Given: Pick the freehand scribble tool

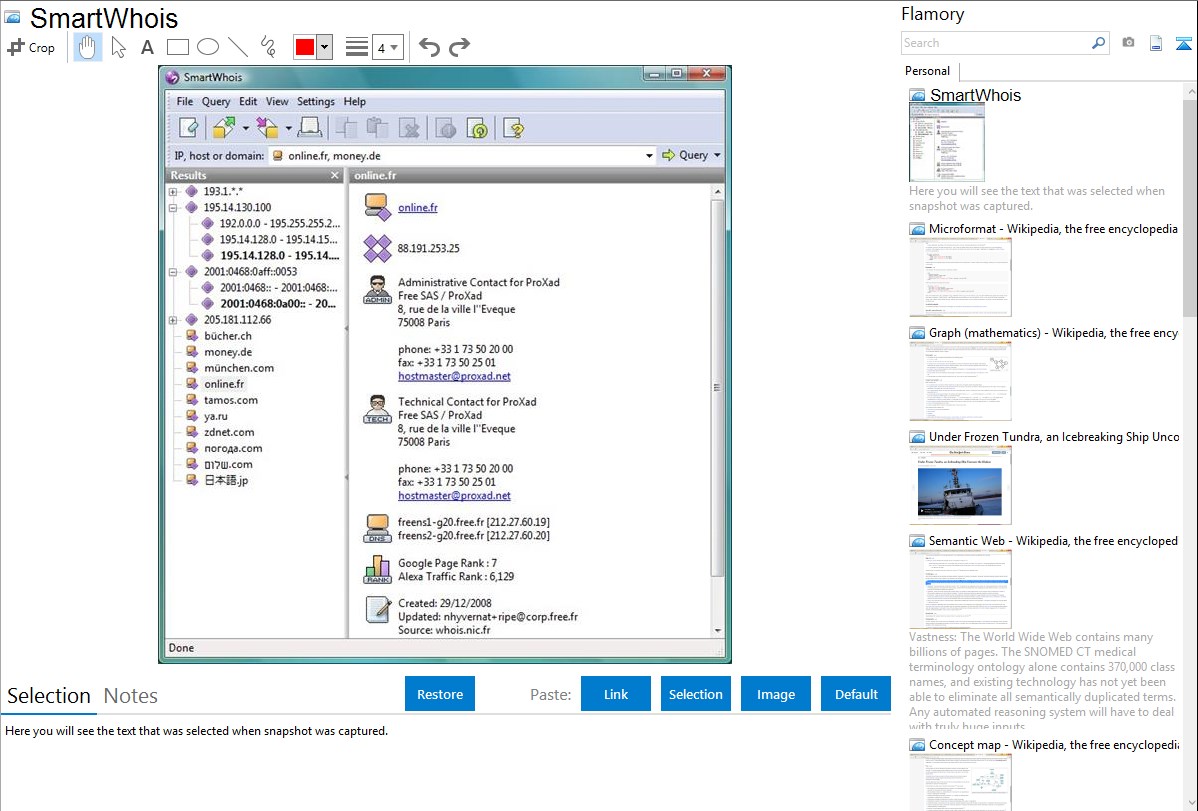Looking at the screenshot, I should [x=268, y=47].
